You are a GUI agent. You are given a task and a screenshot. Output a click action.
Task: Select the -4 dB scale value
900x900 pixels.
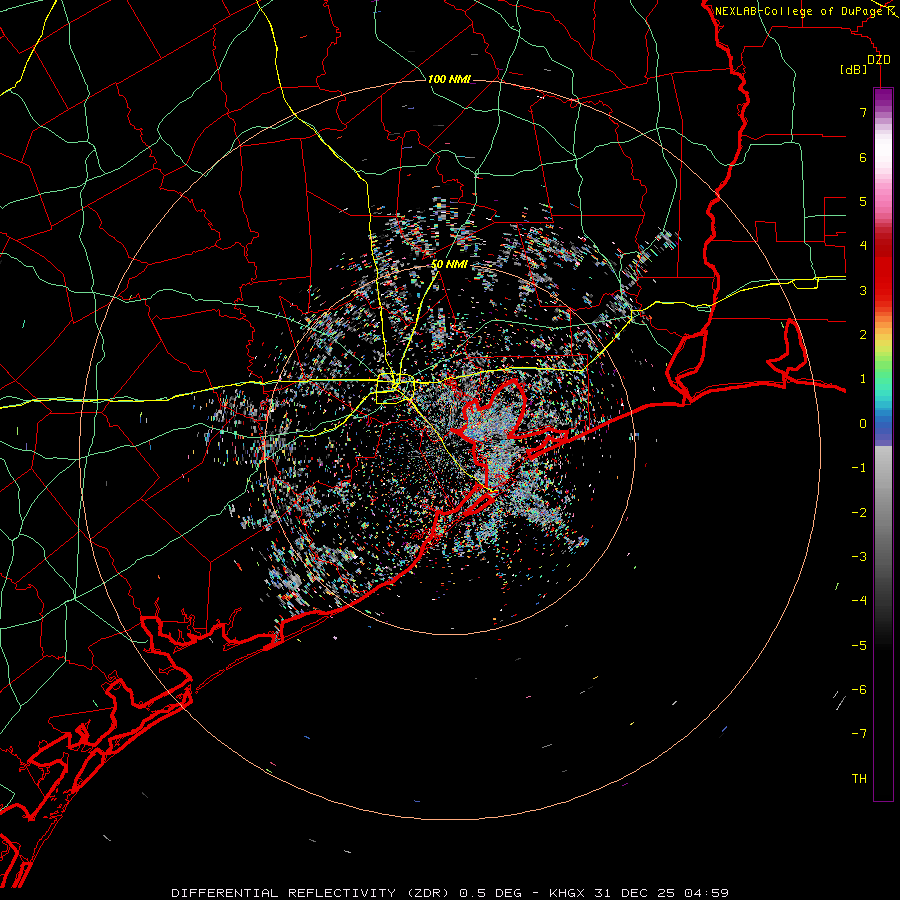tap(859, 601)
